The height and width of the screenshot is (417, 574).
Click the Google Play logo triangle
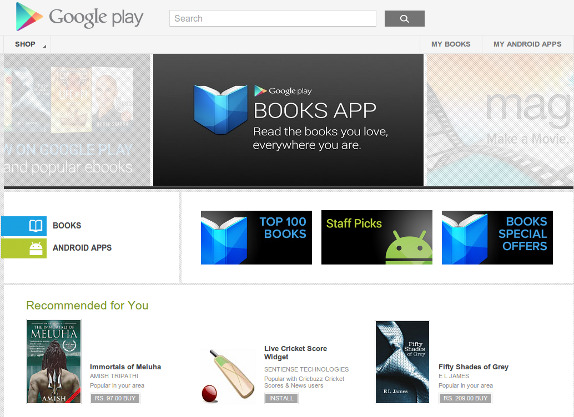coord(29,16)
